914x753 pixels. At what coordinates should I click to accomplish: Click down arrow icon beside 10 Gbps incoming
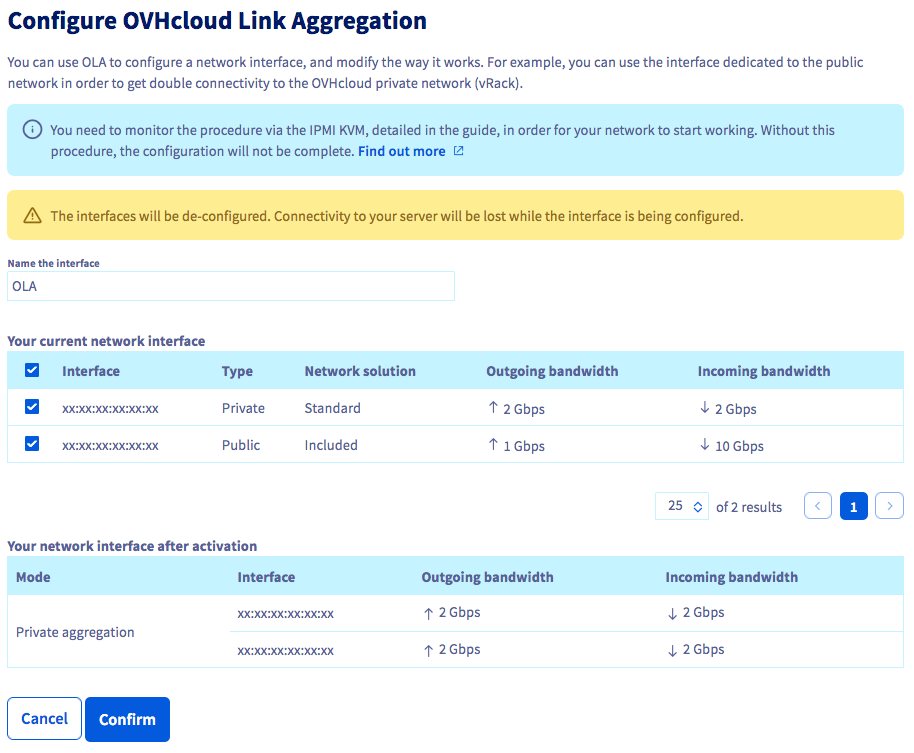click(705, 445)
